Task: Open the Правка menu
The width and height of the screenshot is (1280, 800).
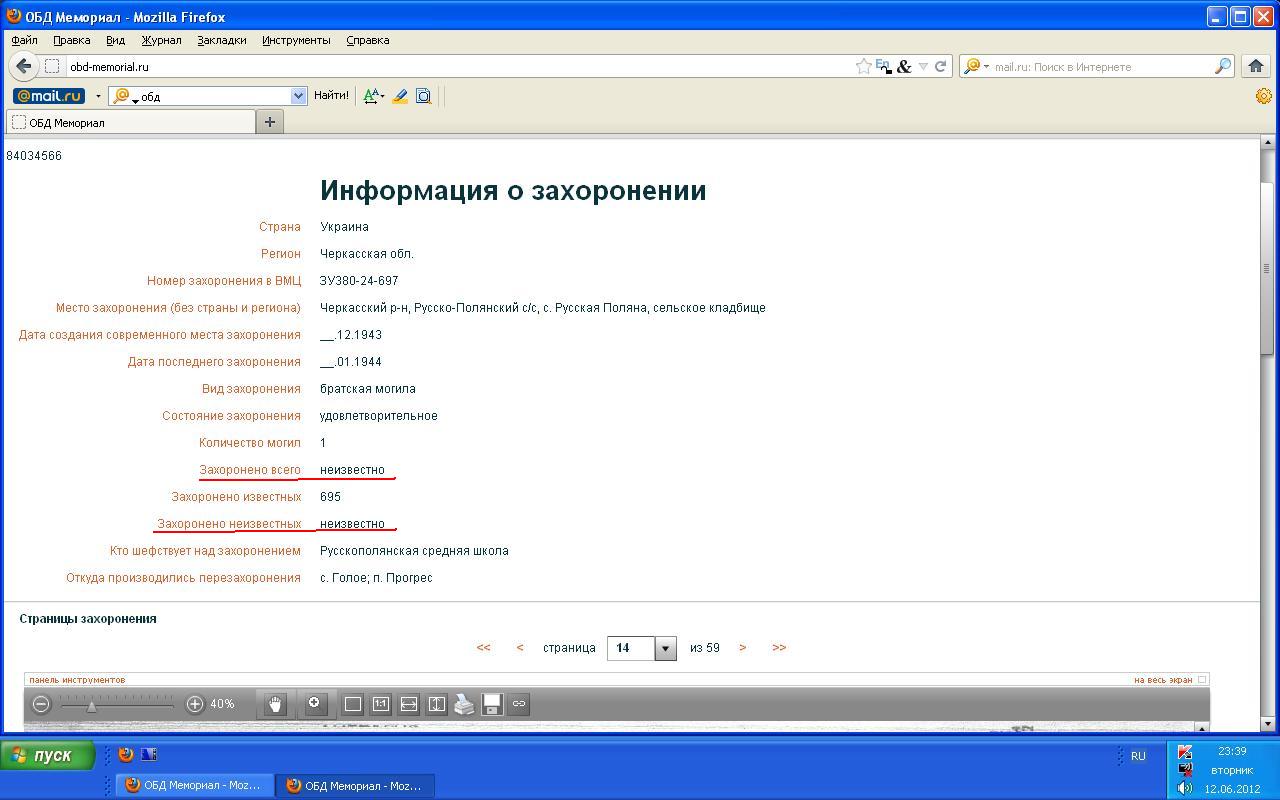Action: pyautogui.click(x=72, y=40)
